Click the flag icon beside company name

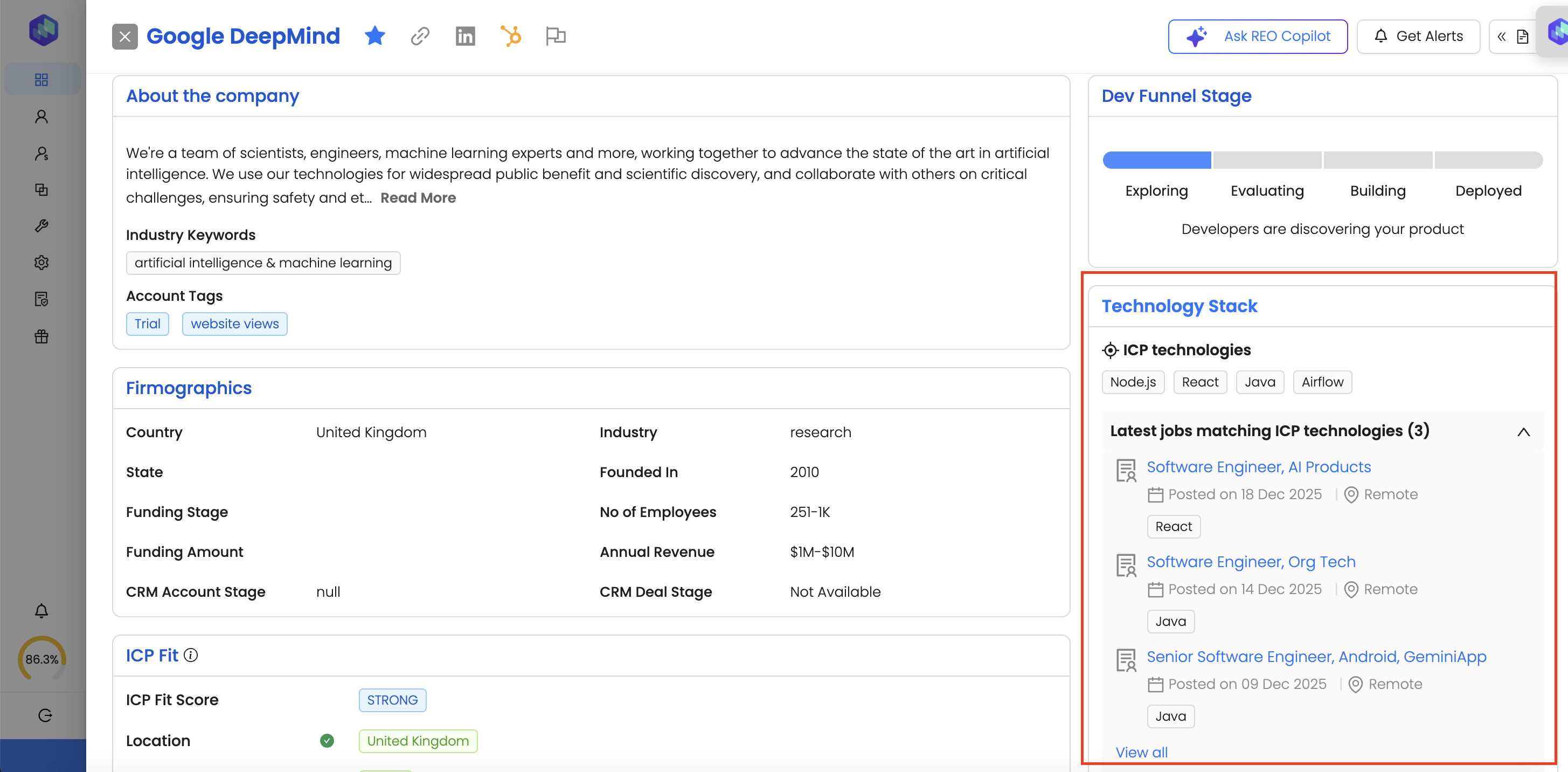[555, 36]
